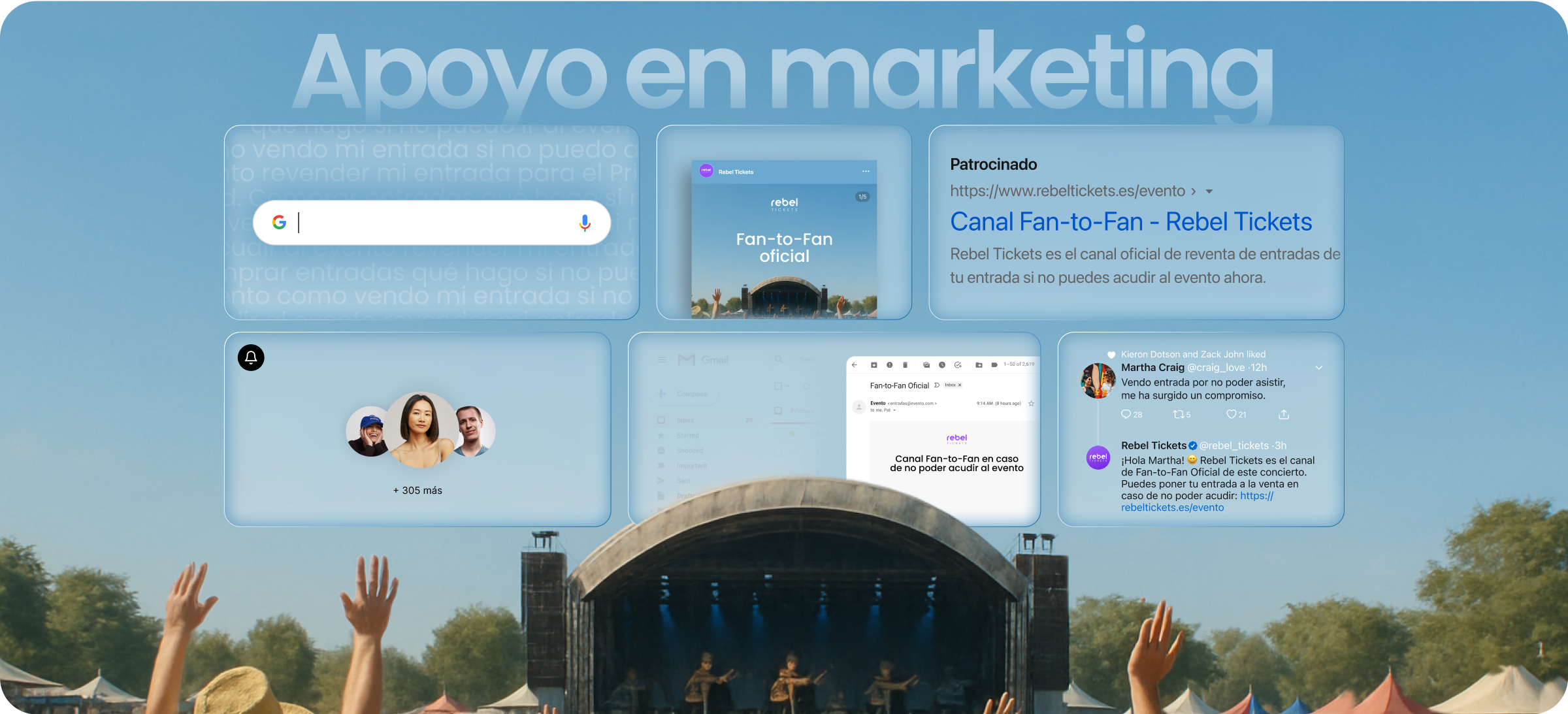Click the back arrow in email view
Viewport: 1568px width, 714px height.
(855, 365)
